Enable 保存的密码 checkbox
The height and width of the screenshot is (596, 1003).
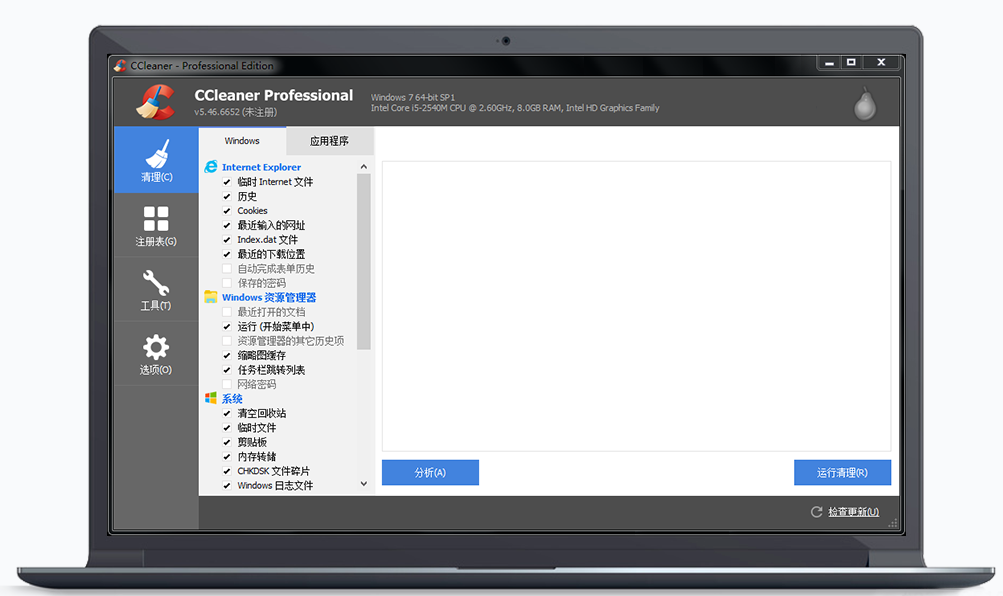226,283
